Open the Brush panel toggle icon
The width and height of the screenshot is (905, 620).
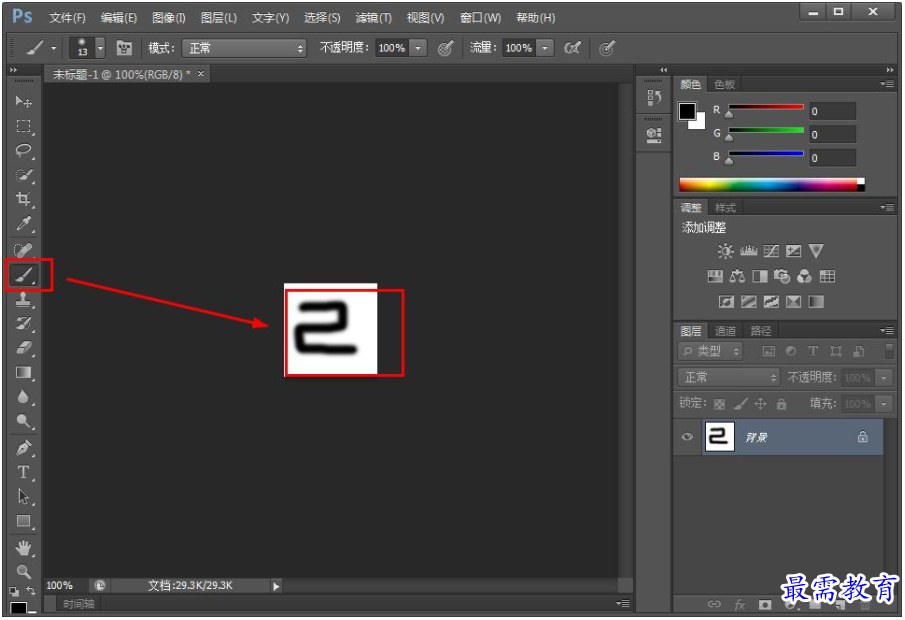[x=124, y=48]
